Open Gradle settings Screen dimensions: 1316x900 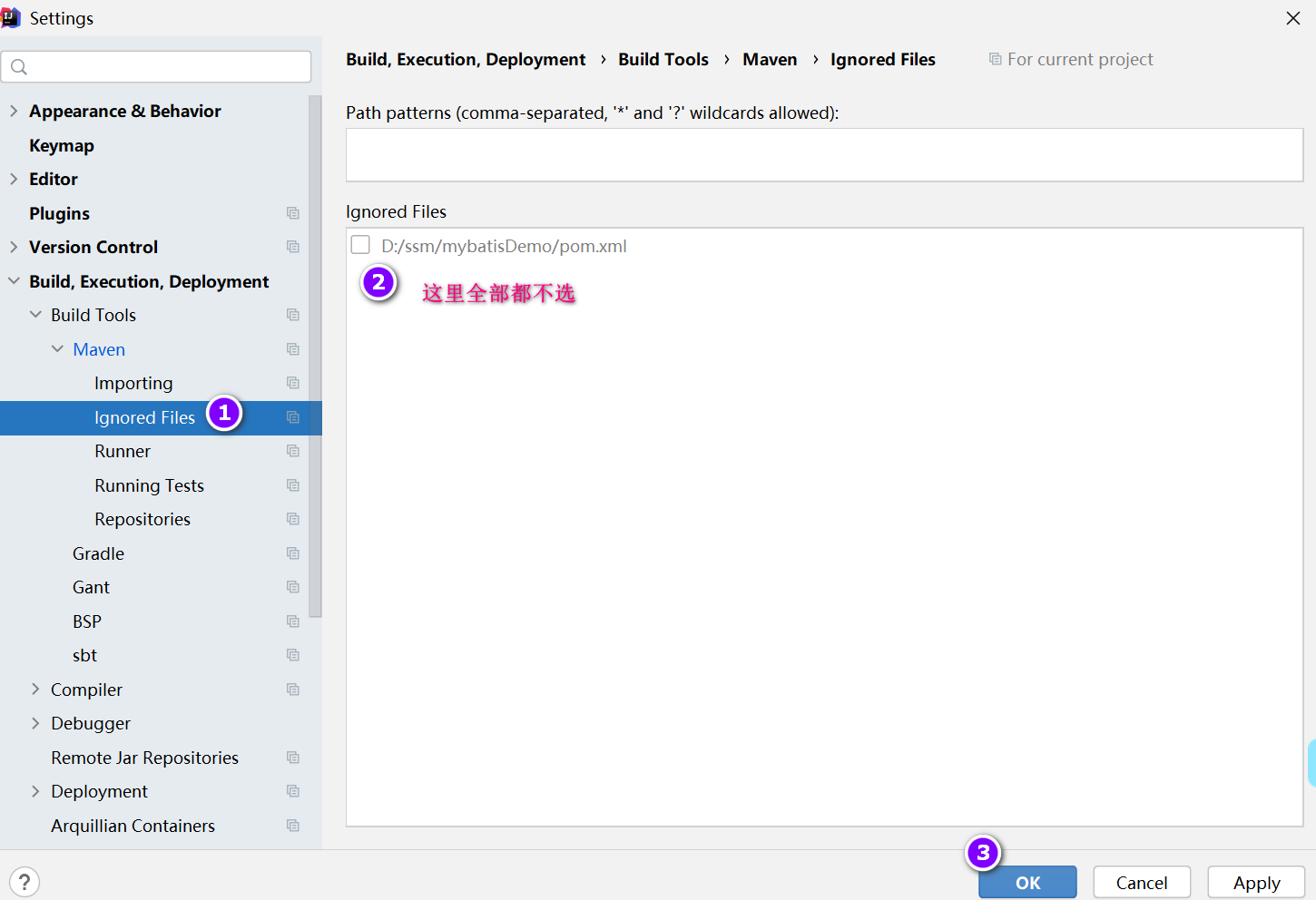click(99, 553)
